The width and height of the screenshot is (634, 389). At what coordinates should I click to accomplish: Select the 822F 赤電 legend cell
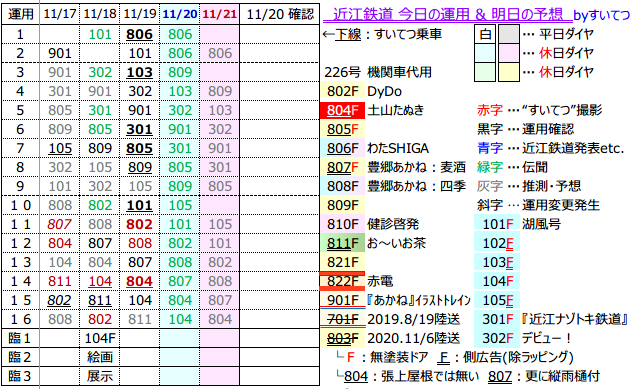click(342, 281)
